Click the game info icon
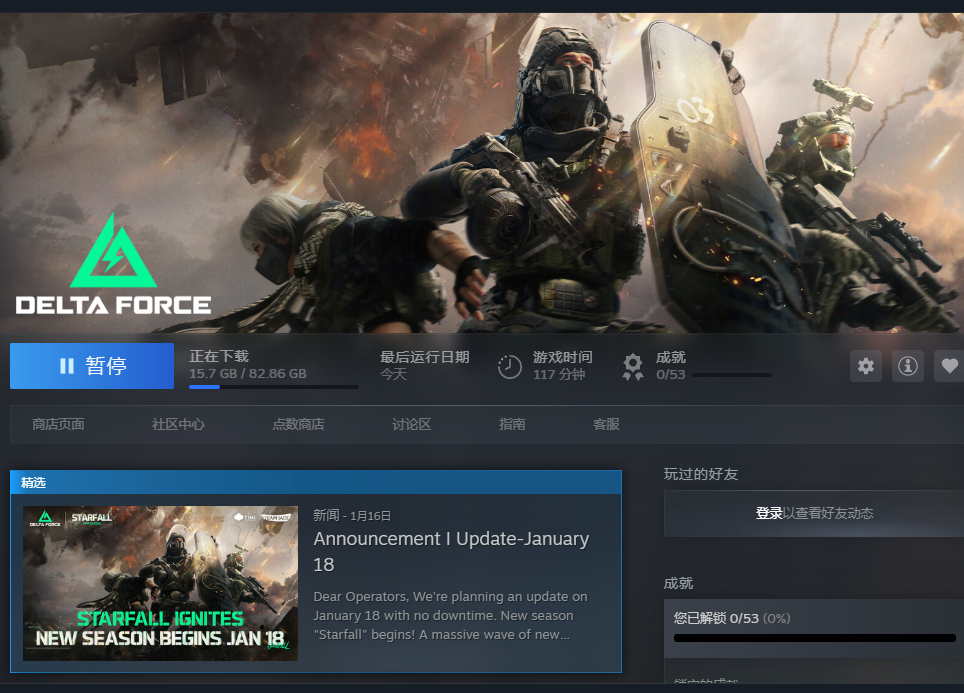Screen dimensions: 964x693 pos(908,366)
